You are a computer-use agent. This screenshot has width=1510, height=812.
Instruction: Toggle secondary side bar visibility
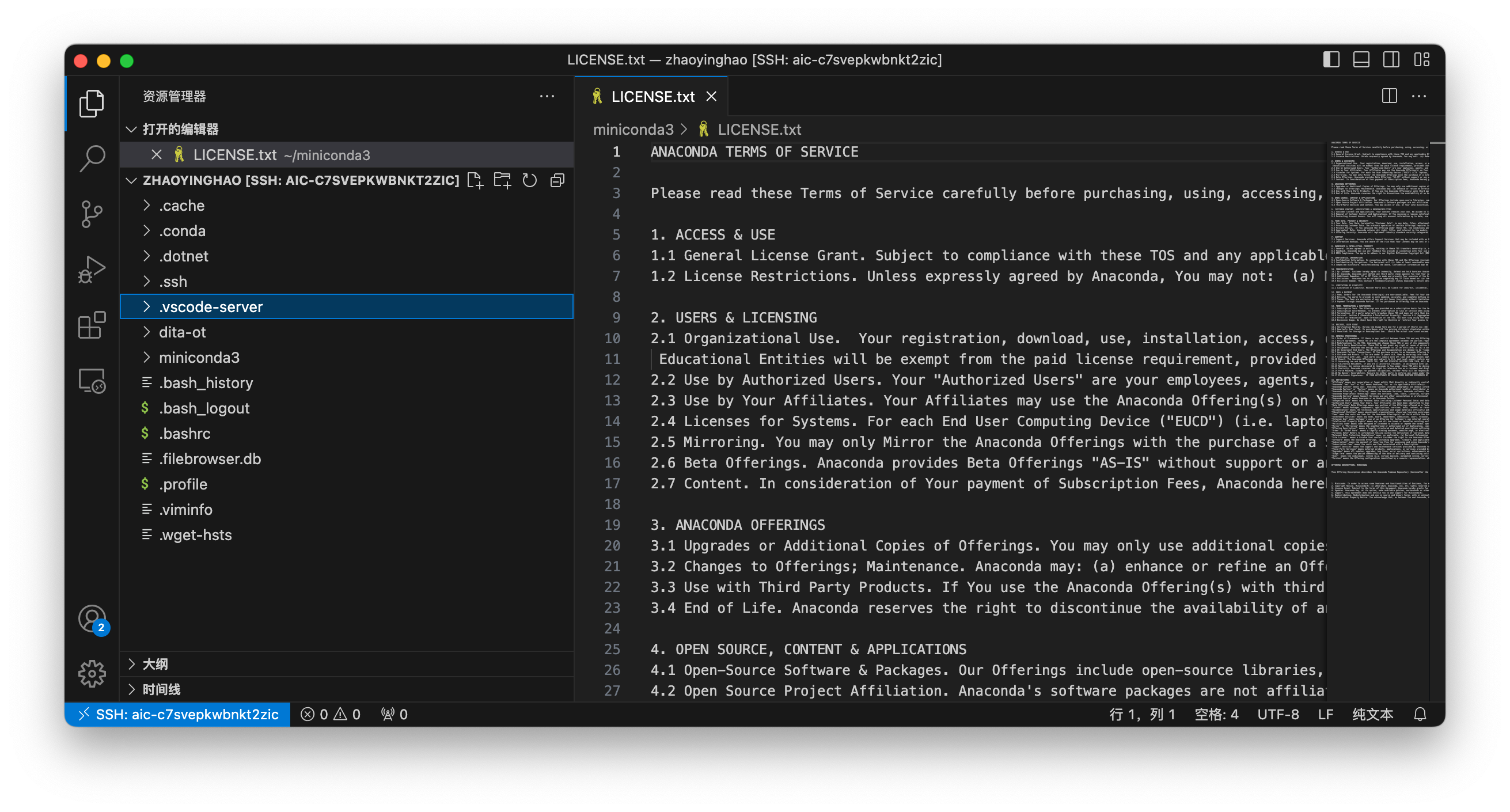[1391, 60]
